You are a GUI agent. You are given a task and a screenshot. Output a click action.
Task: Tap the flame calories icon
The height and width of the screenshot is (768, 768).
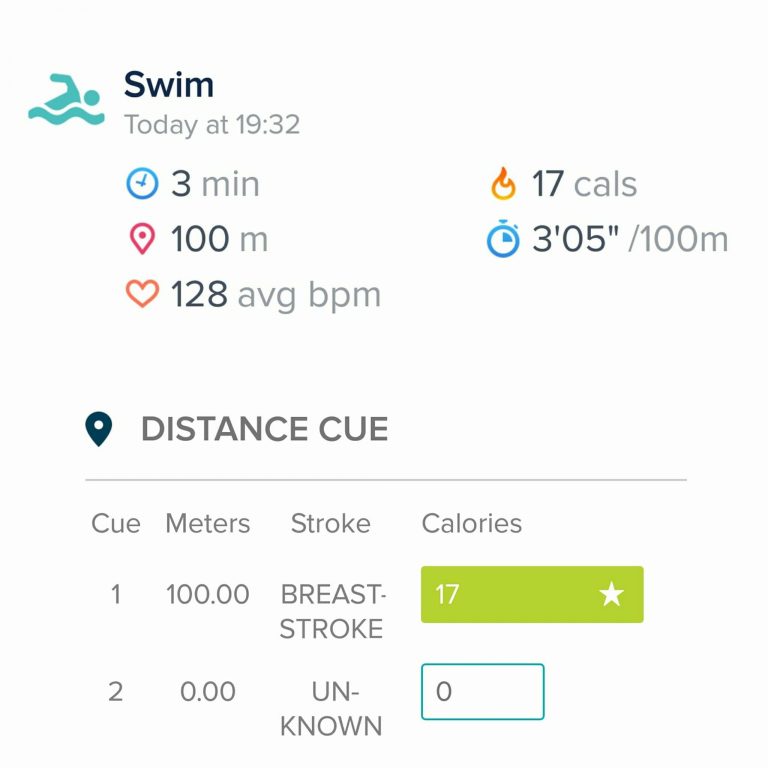tap(503, 184)
